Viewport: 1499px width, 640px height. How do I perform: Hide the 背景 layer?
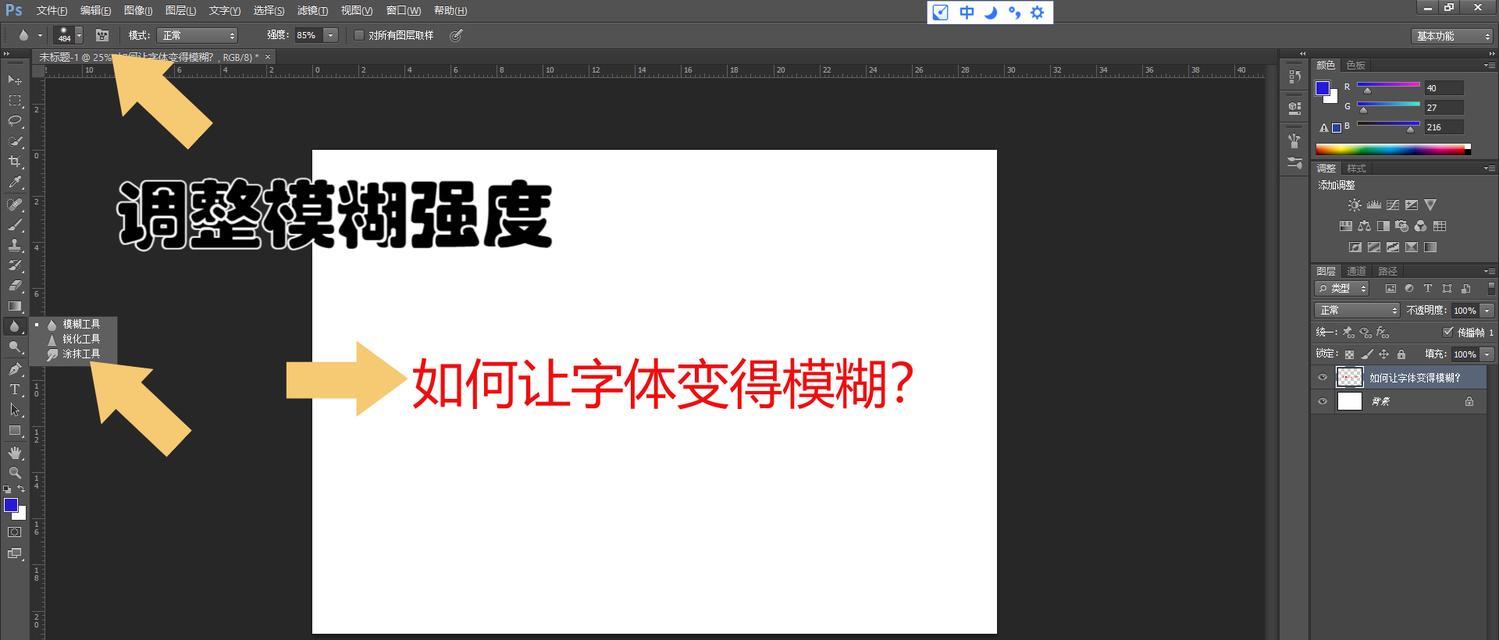point(1322,401)
